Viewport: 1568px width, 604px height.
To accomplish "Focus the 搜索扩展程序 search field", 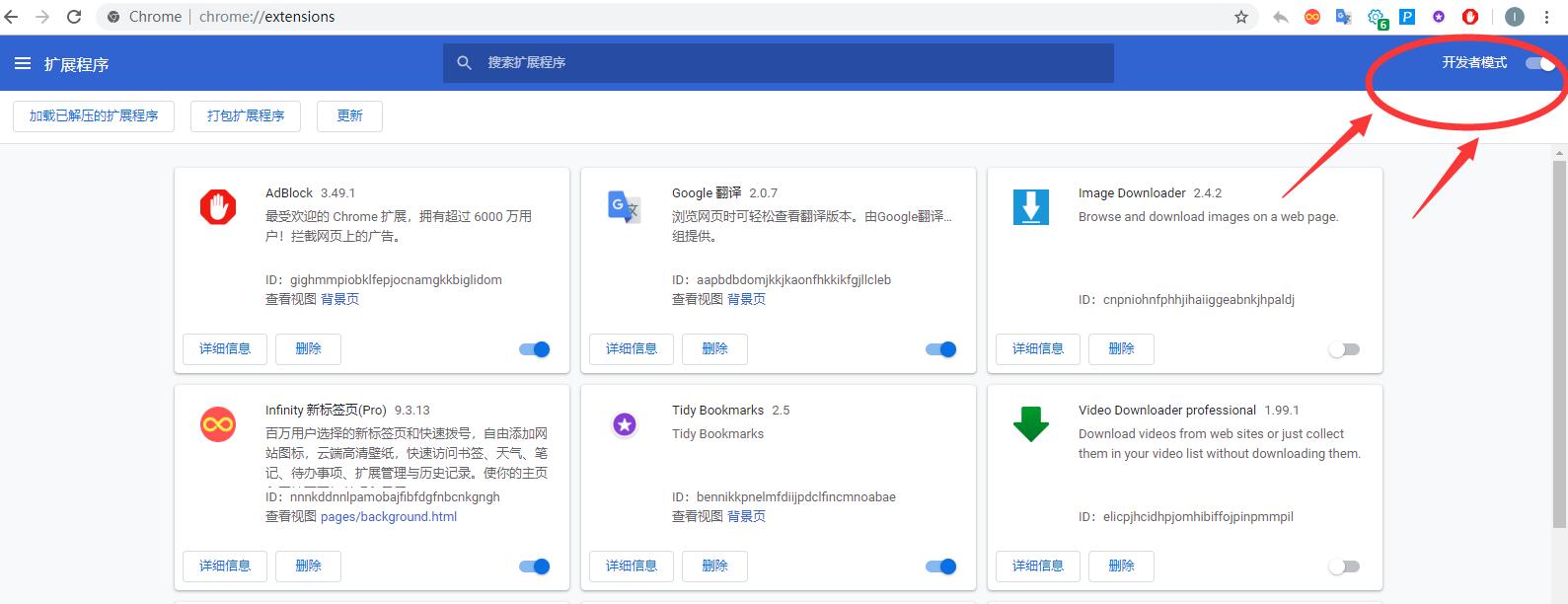I will coord(778,63).
